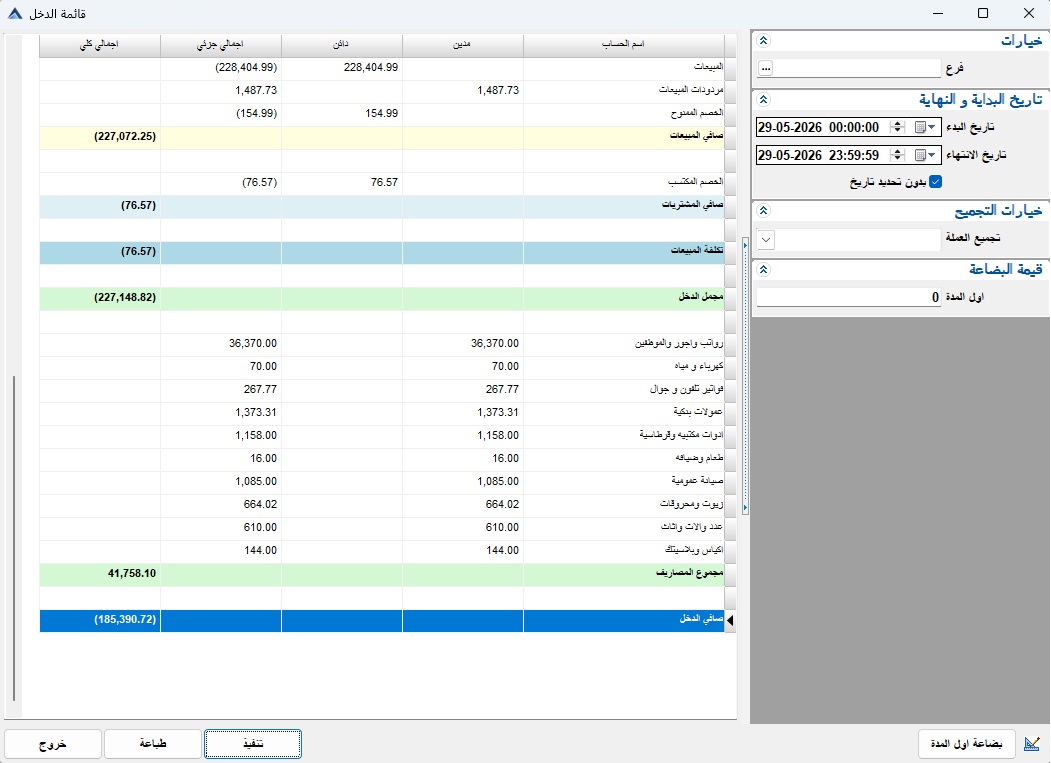
Task: Click the طباعة button
Action: point(153,744)
